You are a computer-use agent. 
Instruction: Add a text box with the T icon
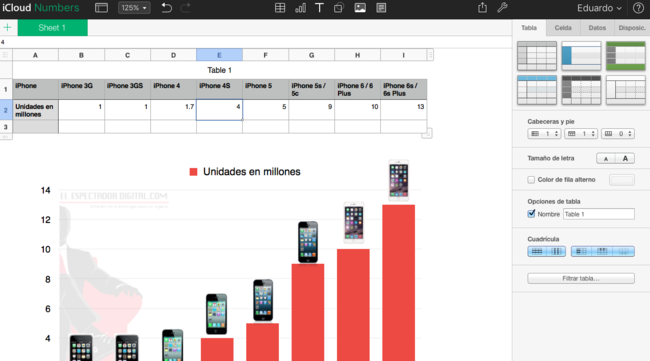pos(319,8)
